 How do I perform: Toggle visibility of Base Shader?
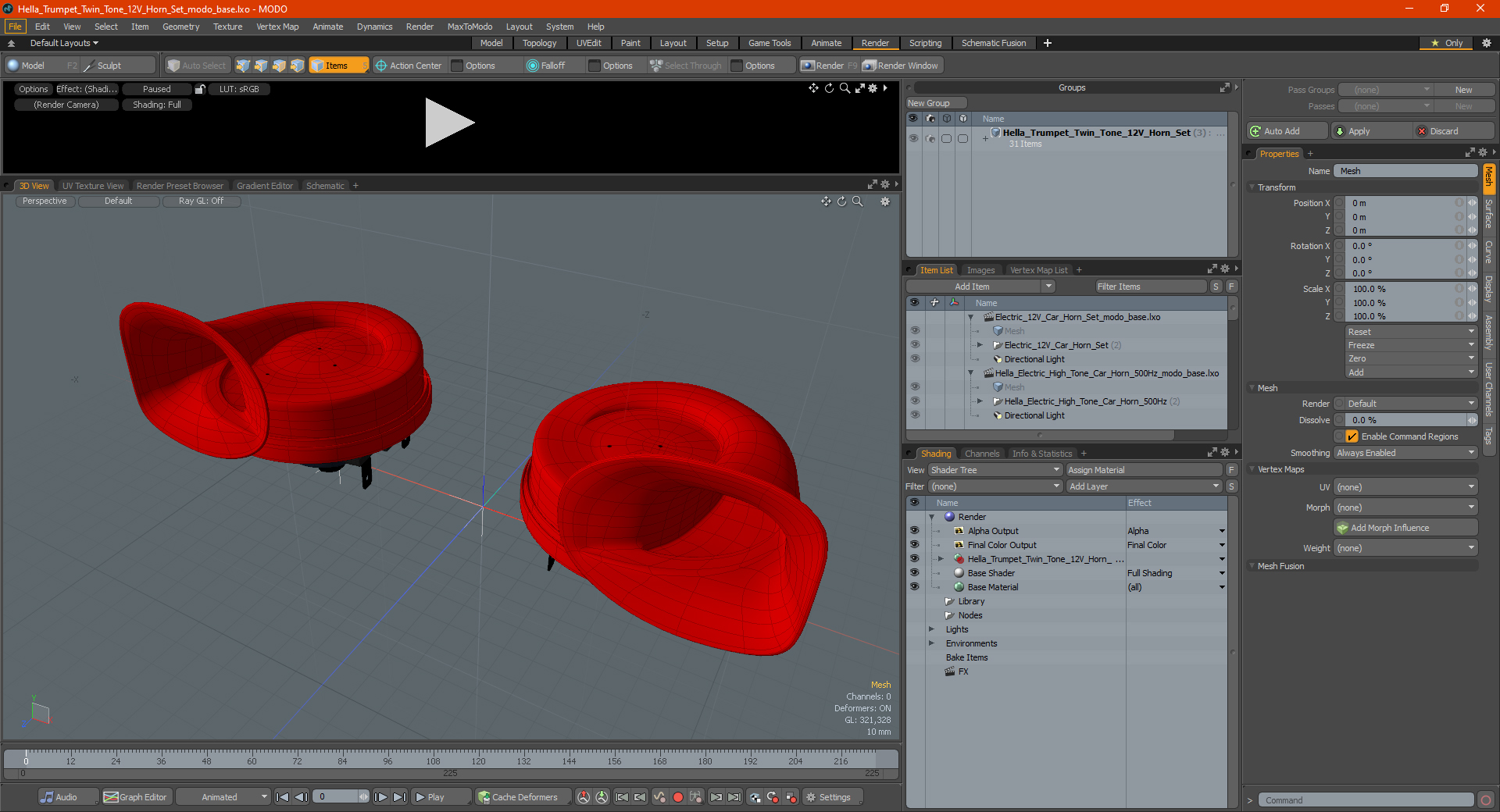pyautogui.click(x=914, y=573)
